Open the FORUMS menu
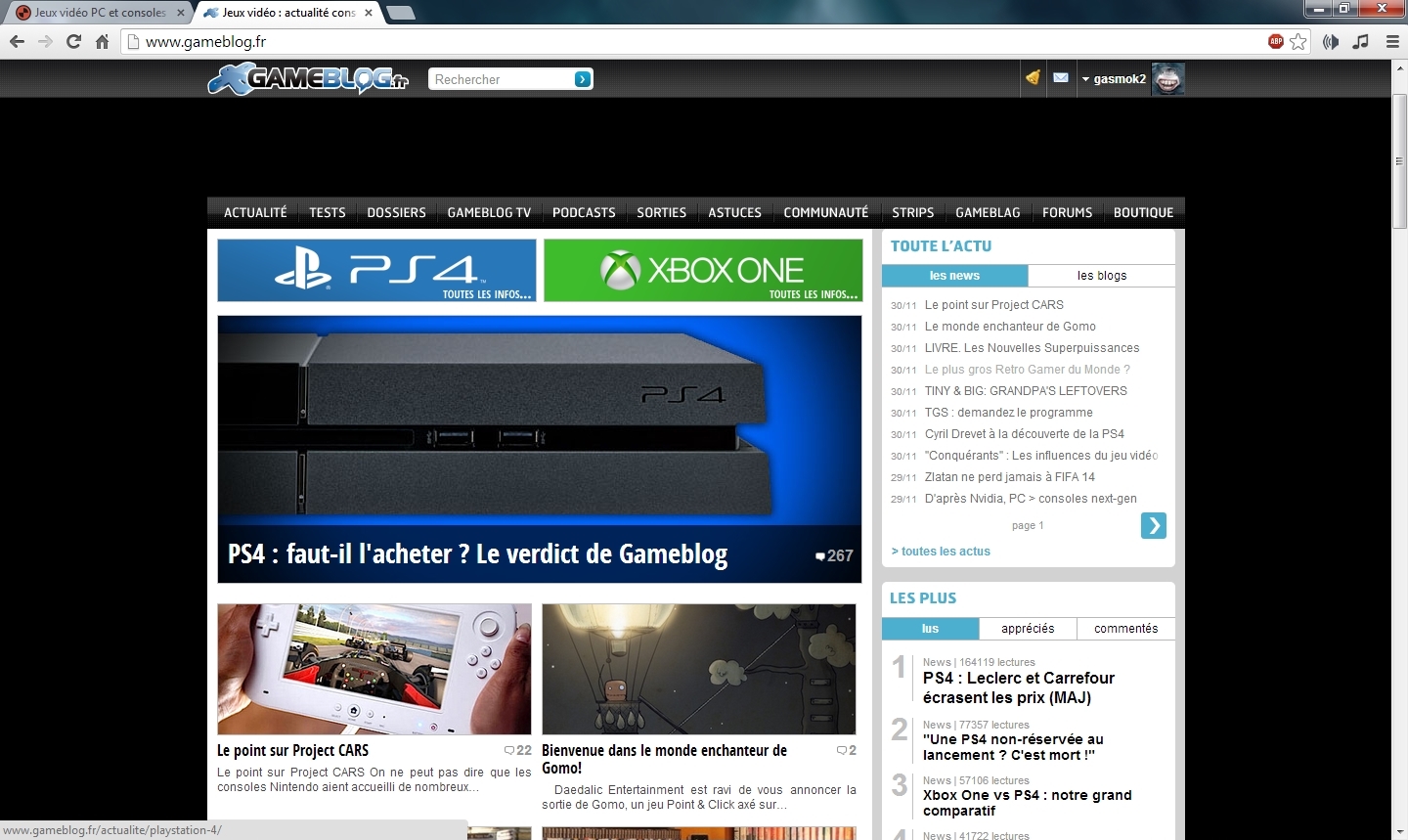The width and height of the screenshot is (1408, 840). tap(1067, 212)
